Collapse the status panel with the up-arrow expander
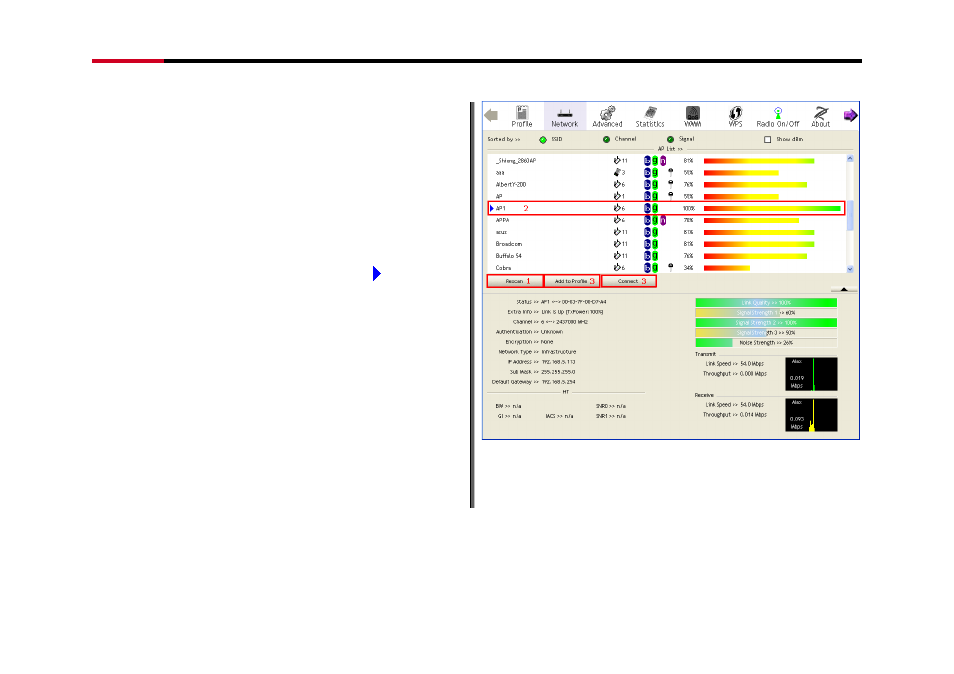Image resolution: width=954 pixels, height=674 pixels. [843, 289]
